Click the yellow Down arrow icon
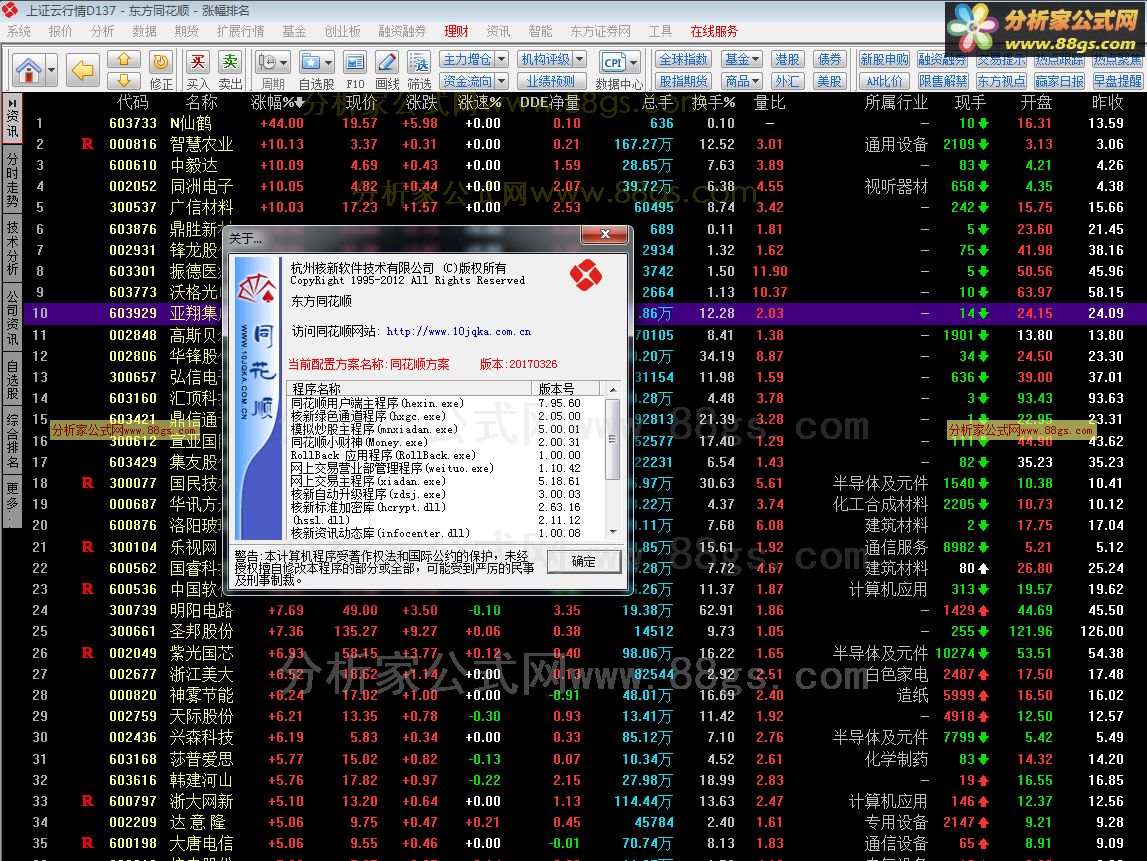 coord(124,80)
